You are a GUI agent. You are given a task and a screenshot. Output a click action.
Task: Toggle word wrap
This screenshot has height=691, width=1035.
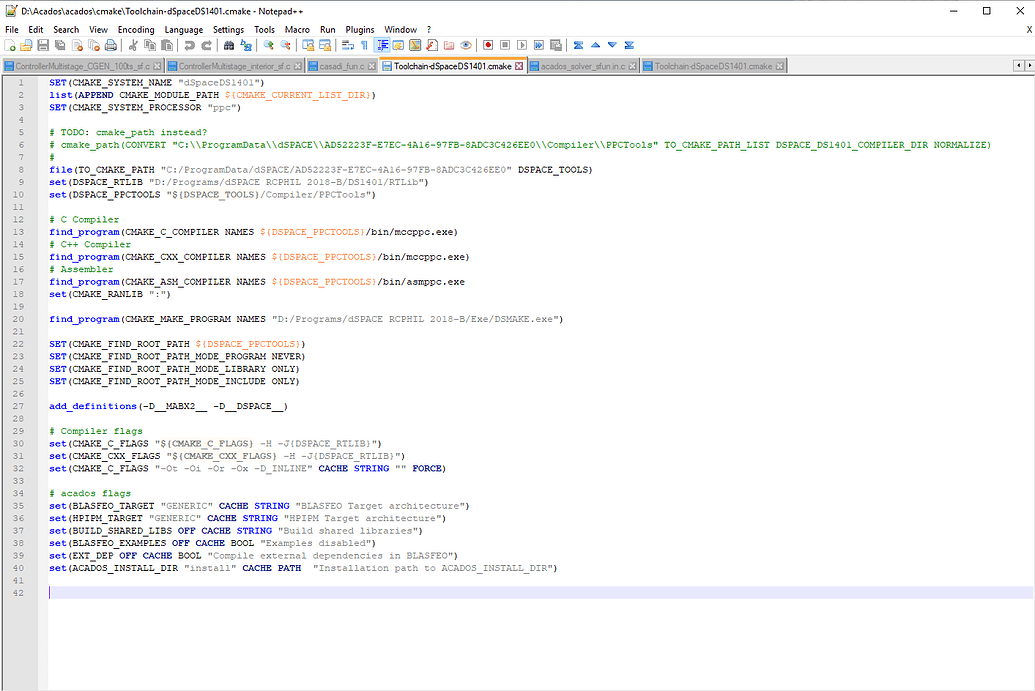[349, 45]
